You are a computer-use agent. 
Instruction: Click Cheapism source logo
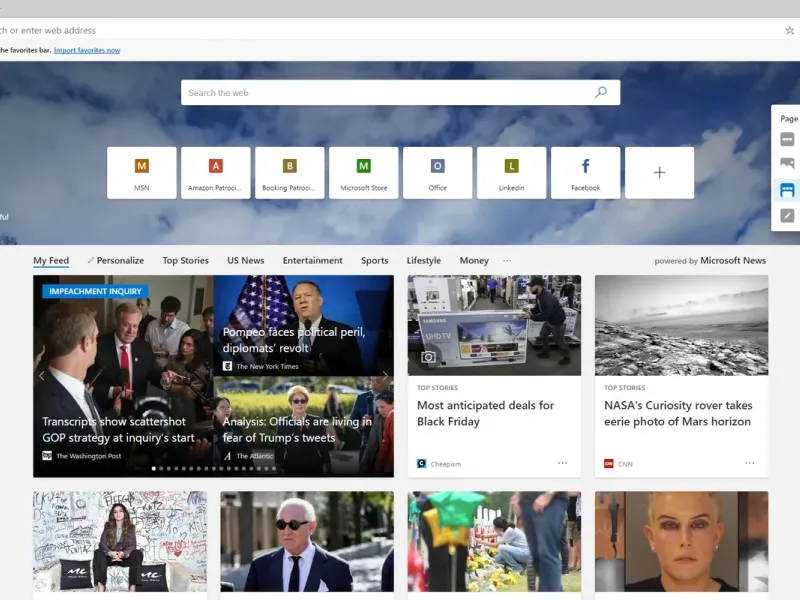(x=421, y=463)
